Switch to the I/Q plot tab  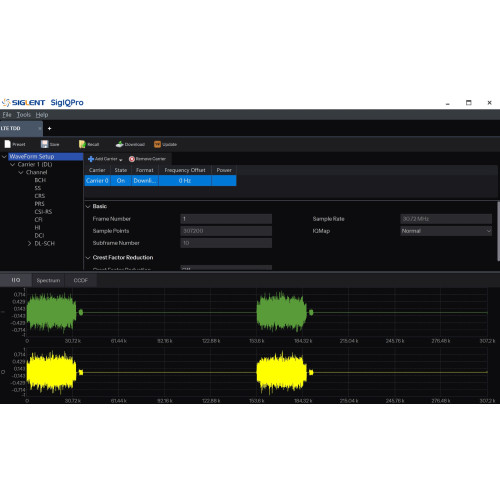coord(16,280)
